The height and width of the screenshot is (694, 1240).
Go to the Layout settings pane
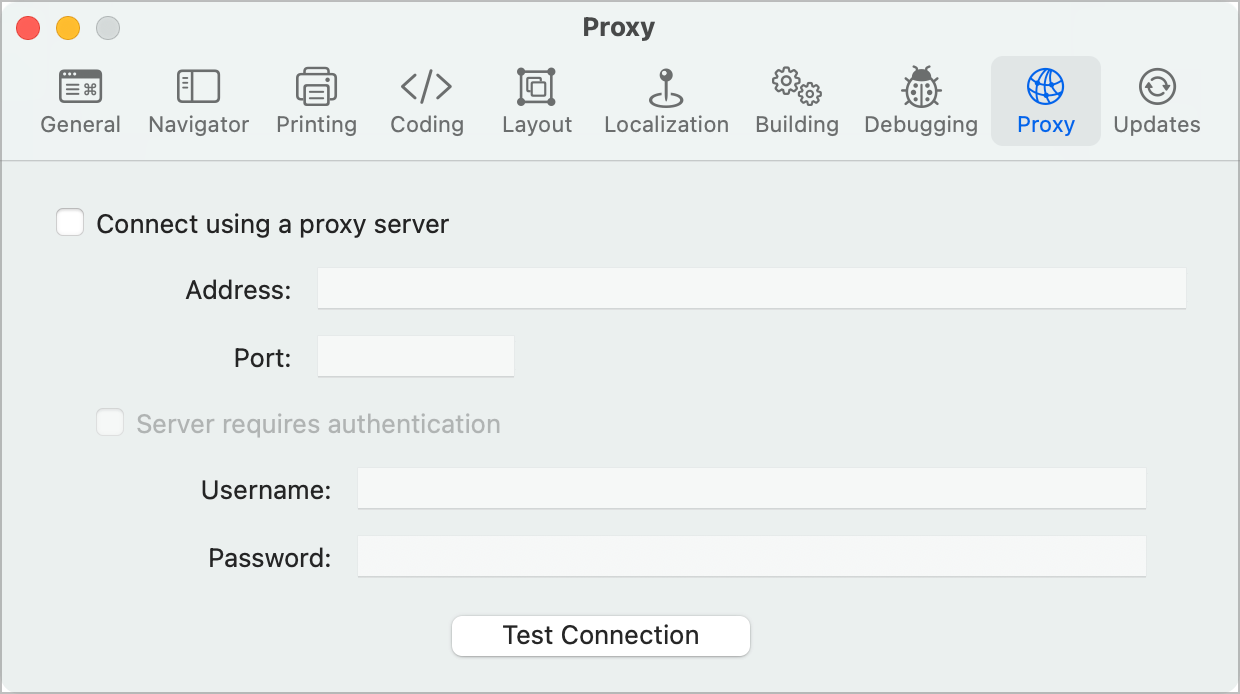(x=537, y=102)
